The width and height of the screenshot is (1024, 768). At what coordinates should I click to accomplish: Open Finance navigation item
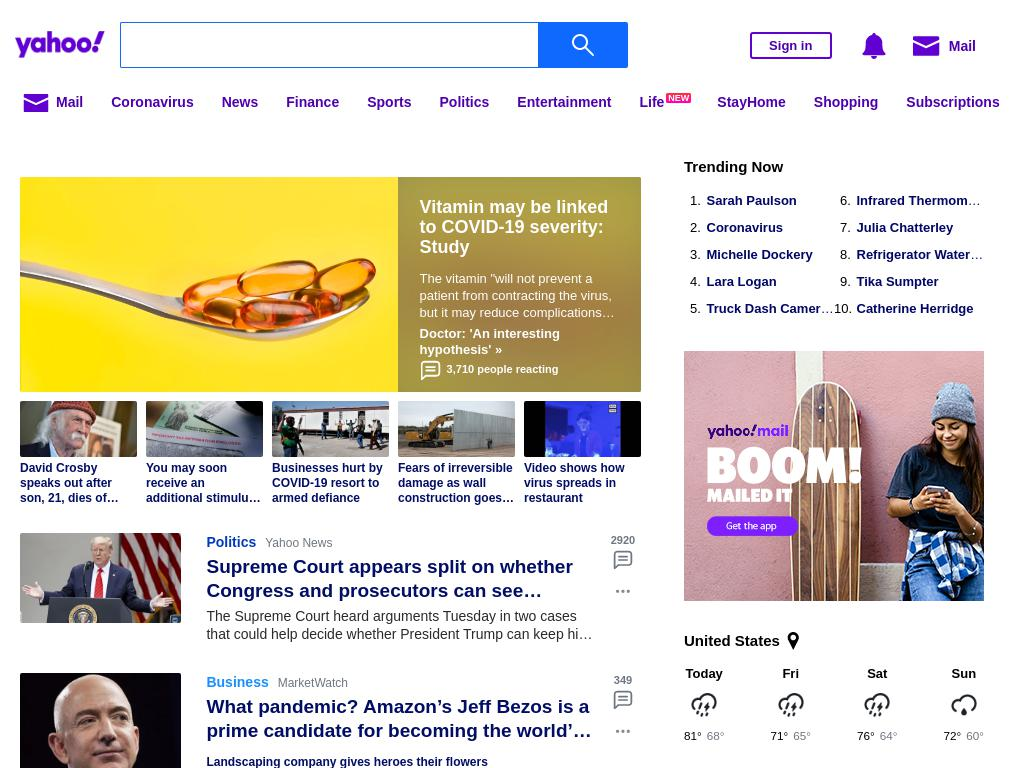(312, 103)
